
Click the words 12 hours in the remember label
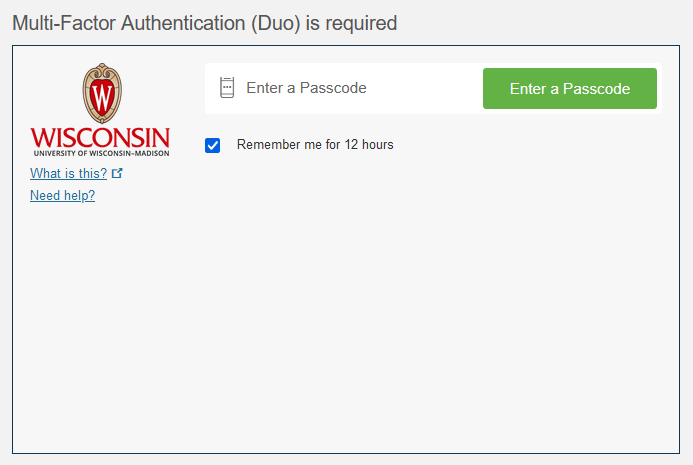[x=369, y=145]
